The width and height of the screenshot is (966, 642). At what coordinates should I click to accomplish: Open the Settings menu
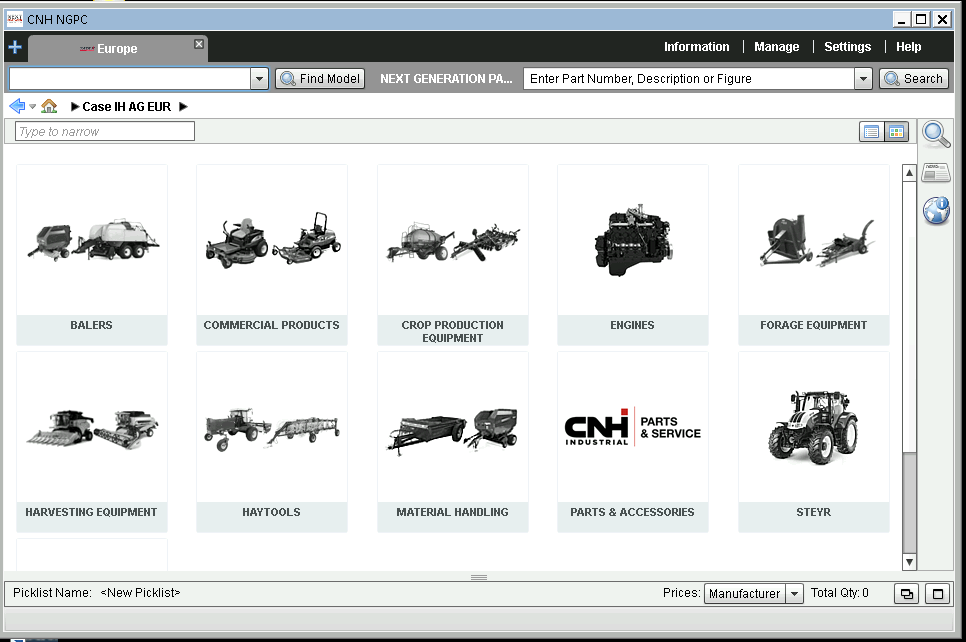(847, 47)
